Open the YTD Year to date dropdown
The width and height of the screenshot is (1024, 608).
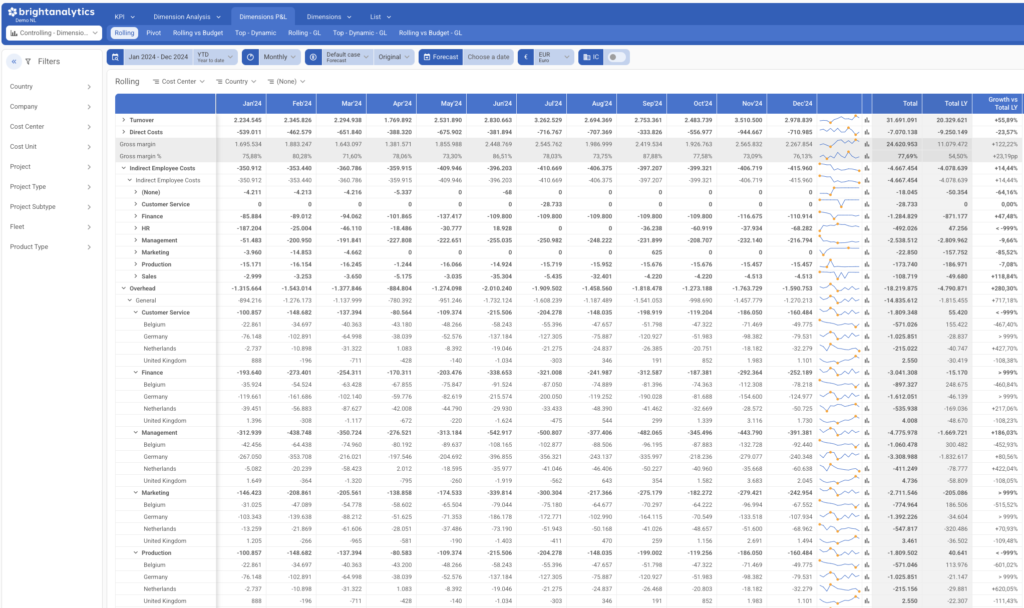click(216, 57)
